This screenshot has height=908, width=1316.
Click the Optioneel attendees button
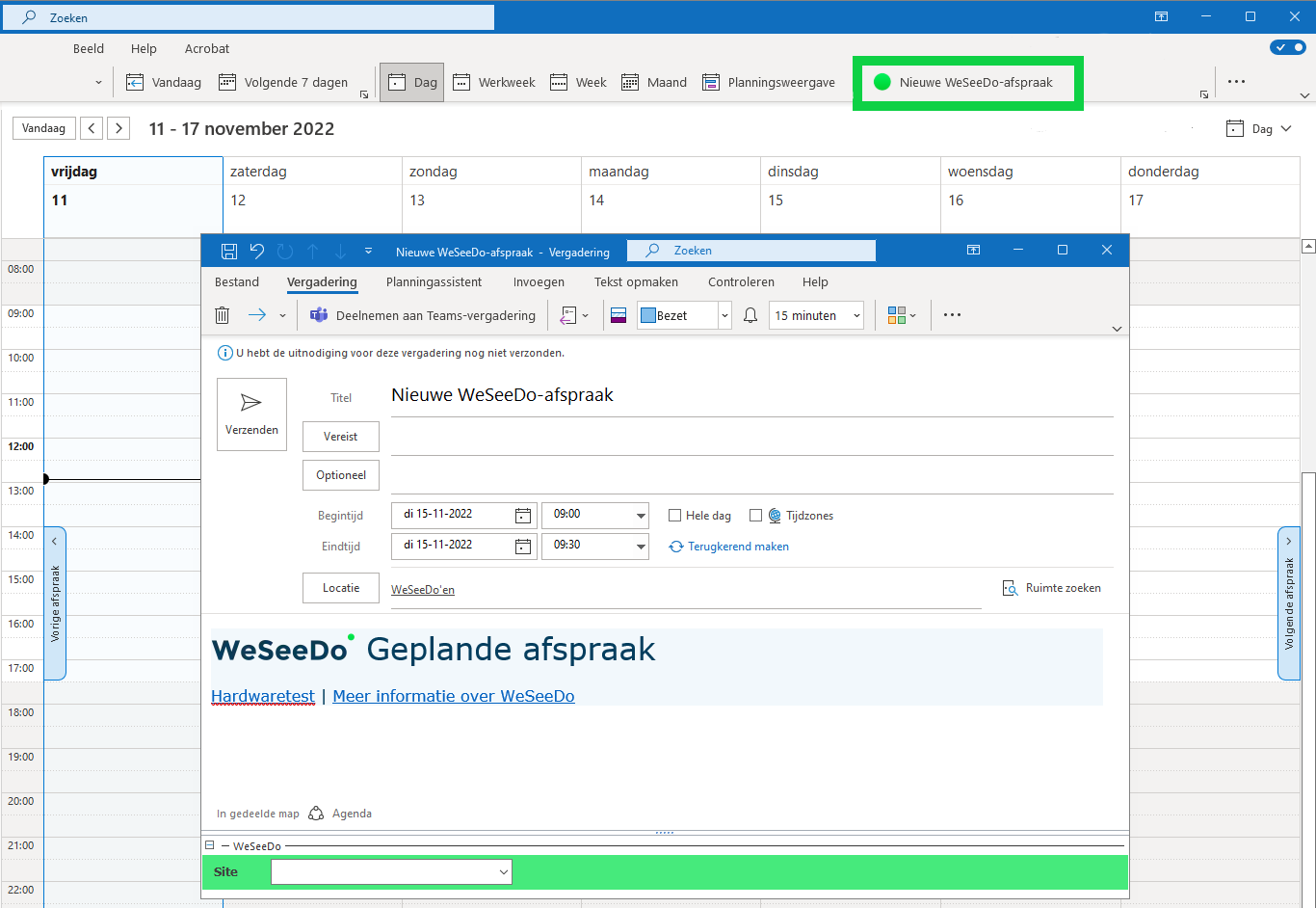click(x=341, y=475)
